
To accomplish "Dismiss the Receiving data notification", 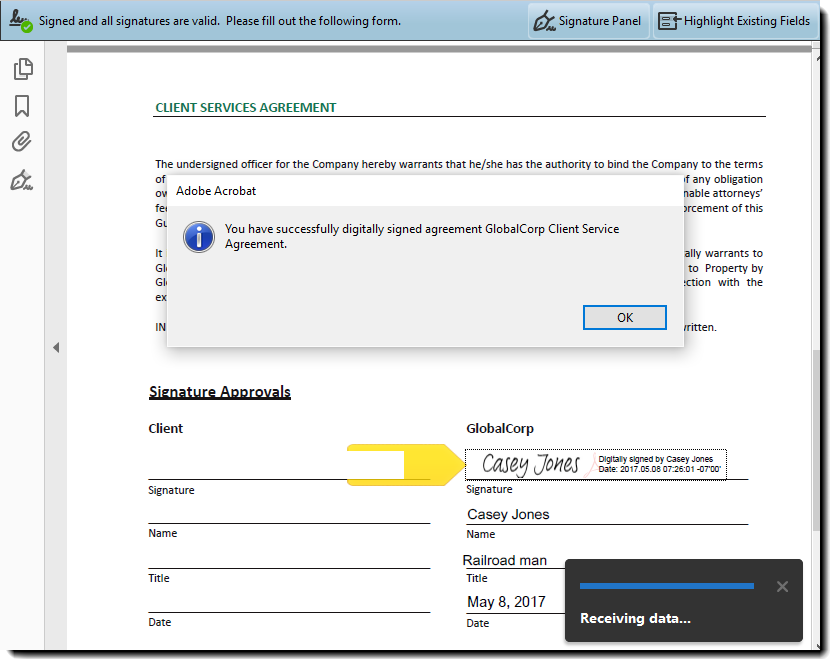I will [782, 587].
